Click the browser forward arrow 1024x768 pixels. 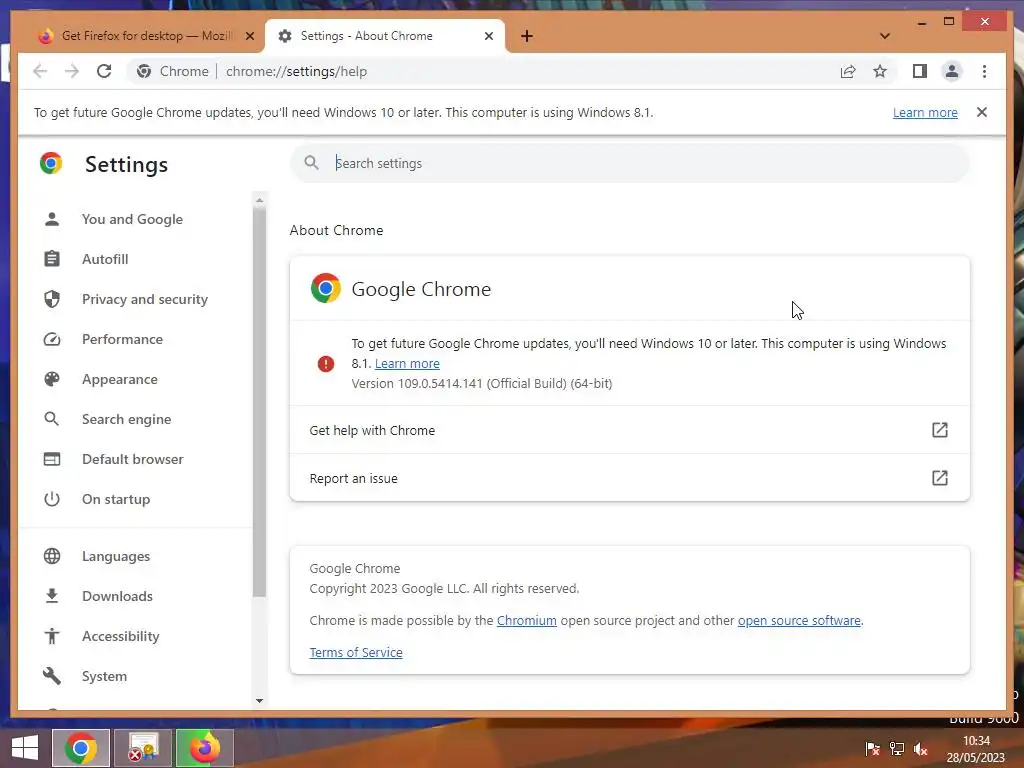pyautogui.click(x=72, y=71)
